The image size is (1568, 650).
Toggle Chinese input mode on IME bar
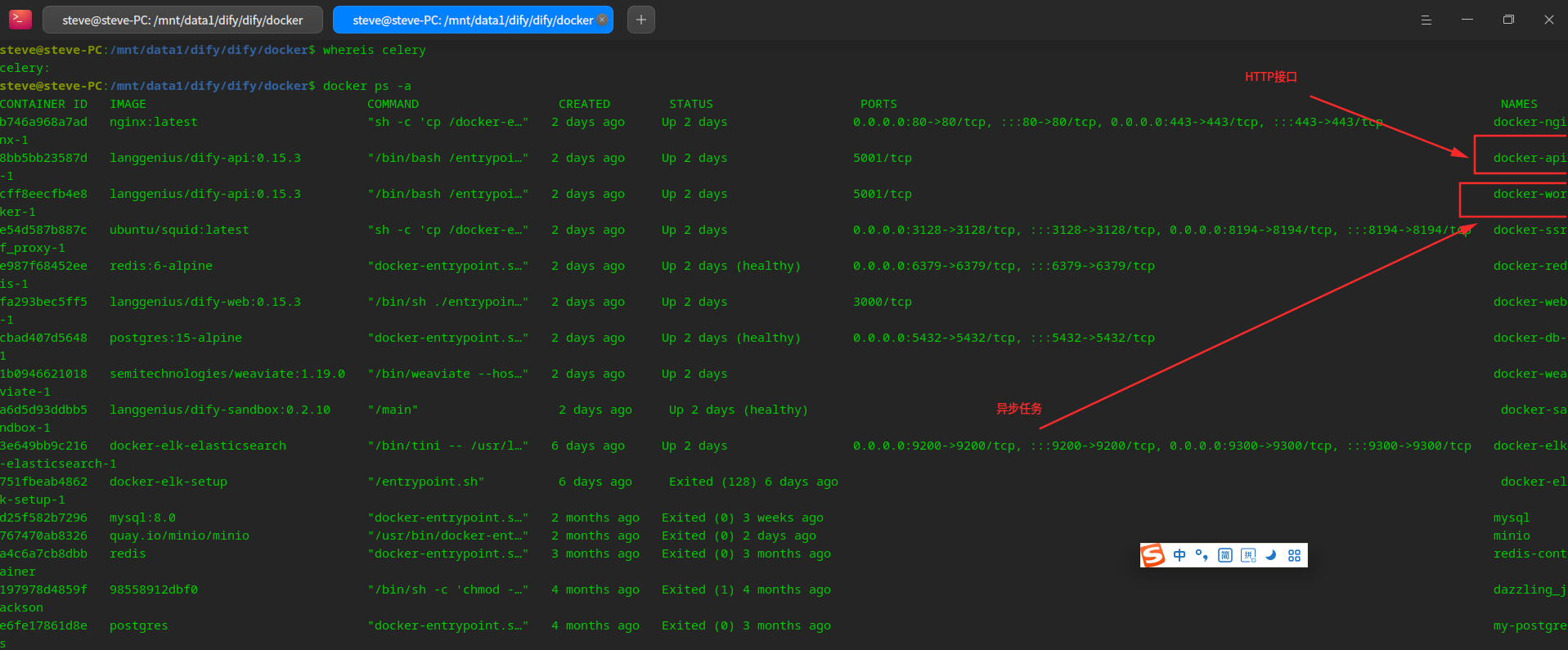(1179, 555)
